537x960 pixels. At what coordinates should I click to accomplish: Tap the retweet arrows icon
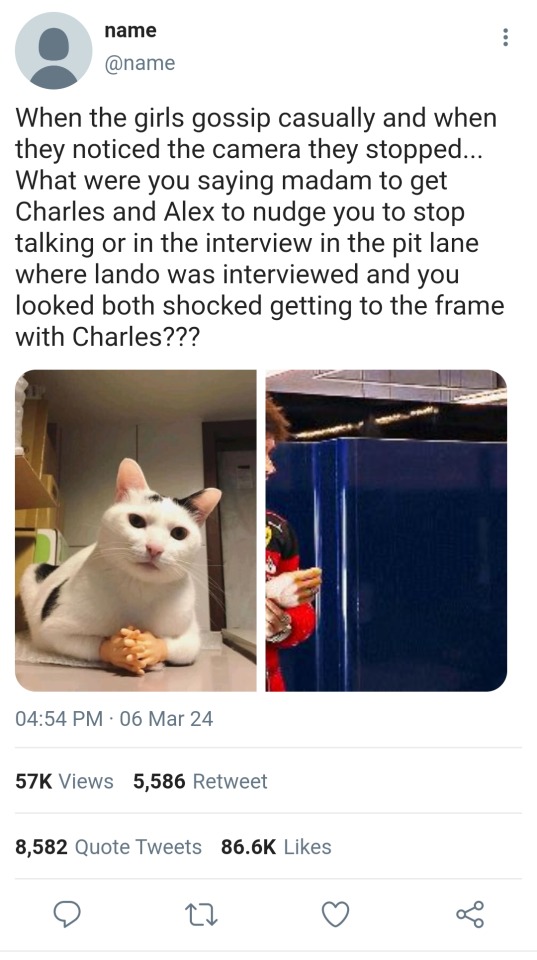(201, 915)
